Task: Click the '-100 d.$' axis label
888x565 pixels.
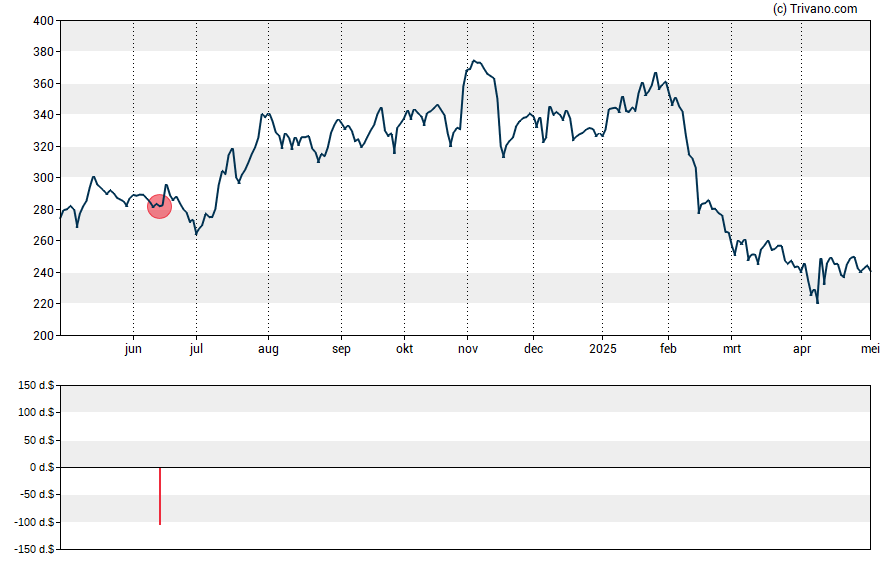Action: pyautogui.click(x=34, y=523)
